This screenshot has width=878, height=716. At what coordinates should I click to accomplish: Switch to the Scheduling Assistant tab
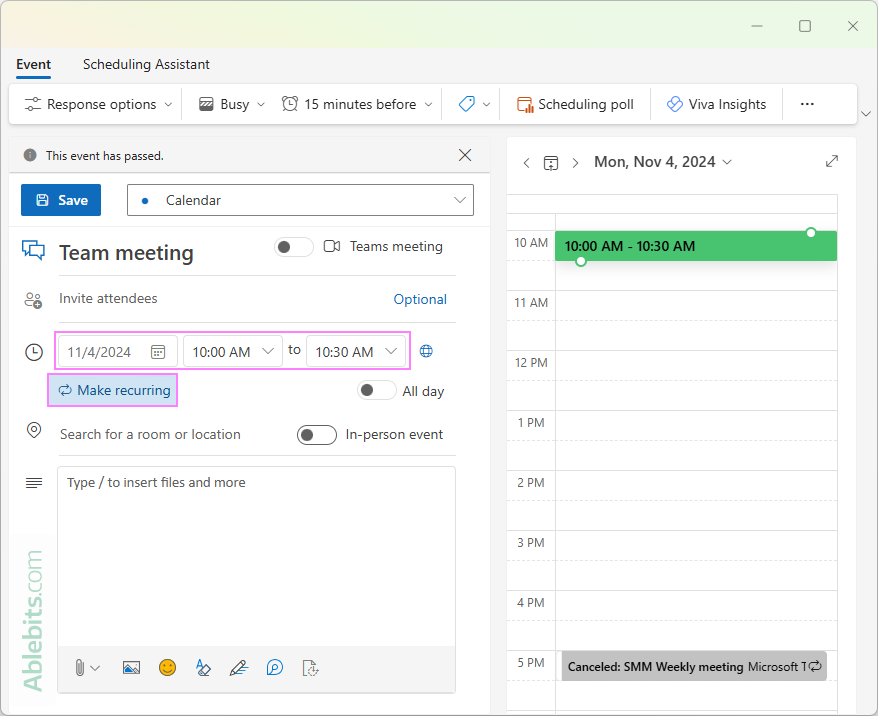(146, 64)
